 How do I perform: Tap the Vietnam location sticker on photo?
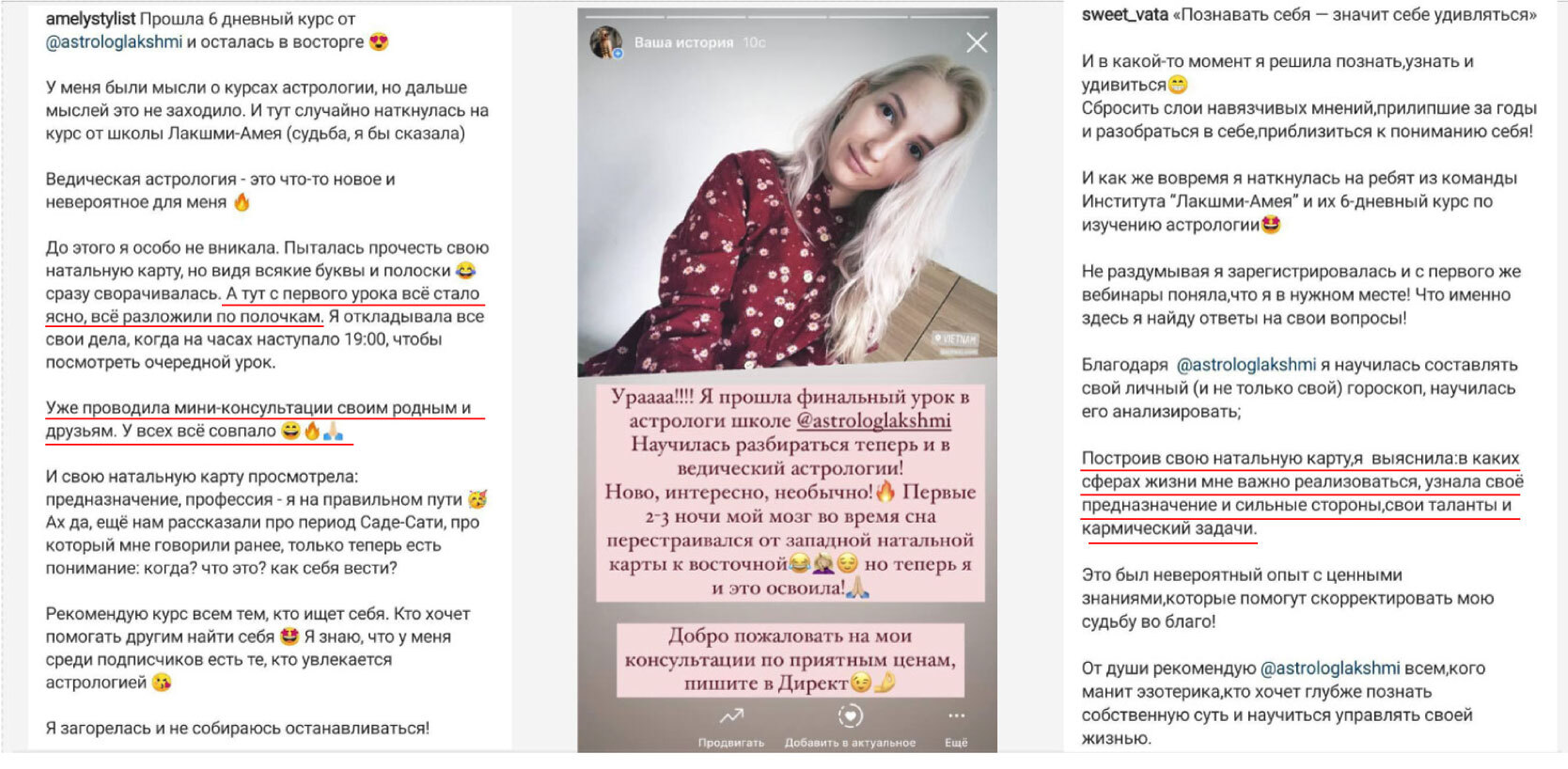click(955, 339)
